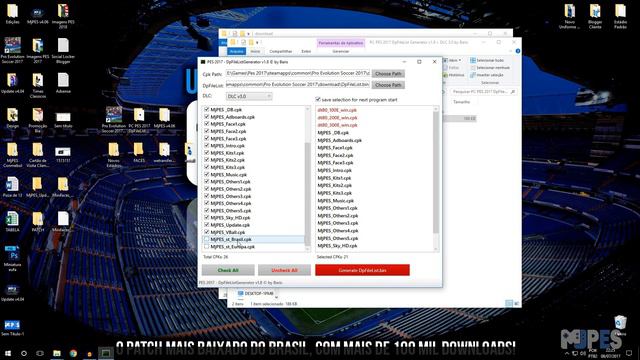Click Choose Path for DpFileList
The width and height of the screenshot is (640, 360).
click(388, 85)
